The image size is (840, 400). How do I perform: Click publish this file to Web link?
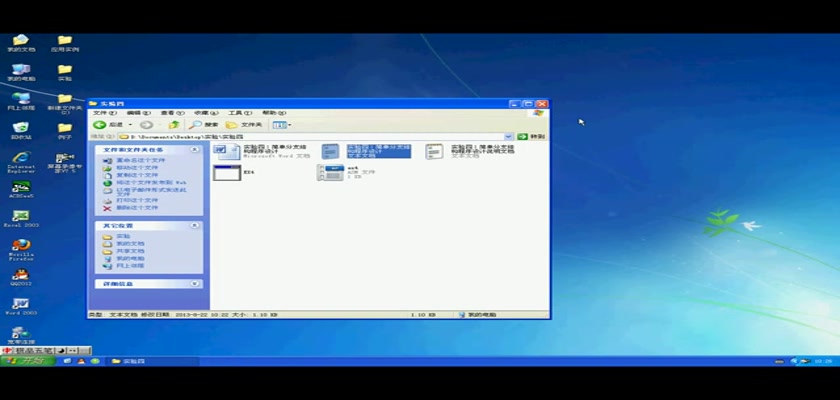[151, 183]
